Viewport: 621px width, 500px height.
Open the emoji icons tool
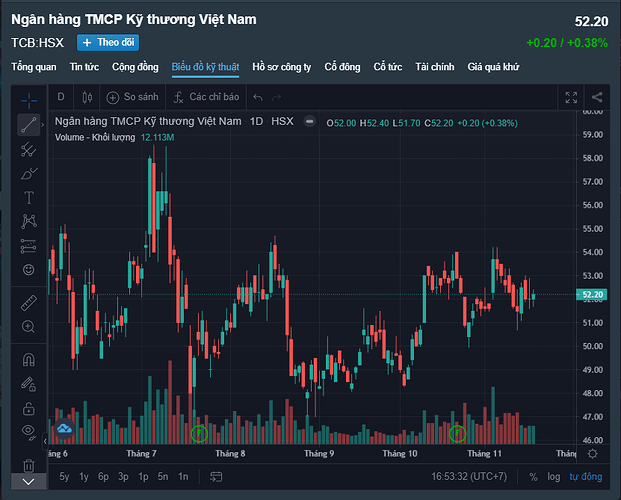click(29, 269)
